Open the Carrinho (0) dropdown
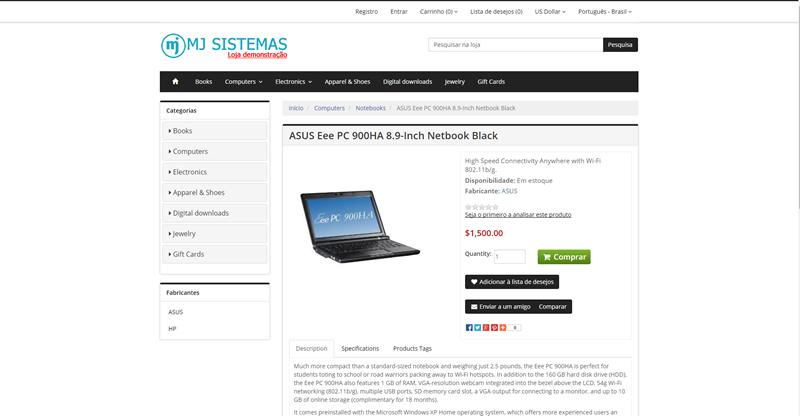800x416 pixels. pos(439,11)
